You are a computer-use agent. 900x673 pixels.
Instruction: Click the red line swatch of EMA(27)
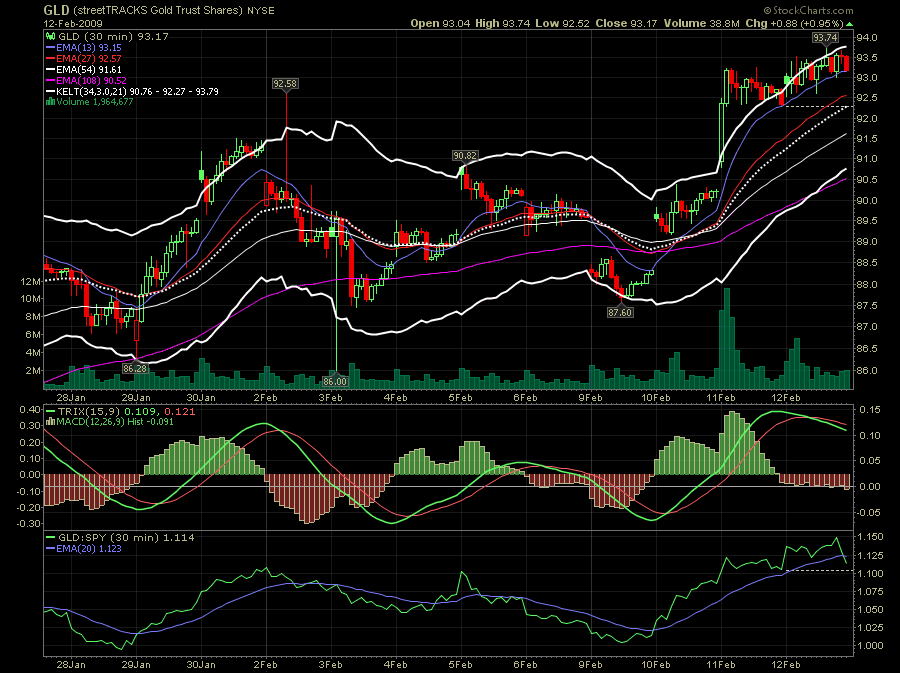pos(51,59)
